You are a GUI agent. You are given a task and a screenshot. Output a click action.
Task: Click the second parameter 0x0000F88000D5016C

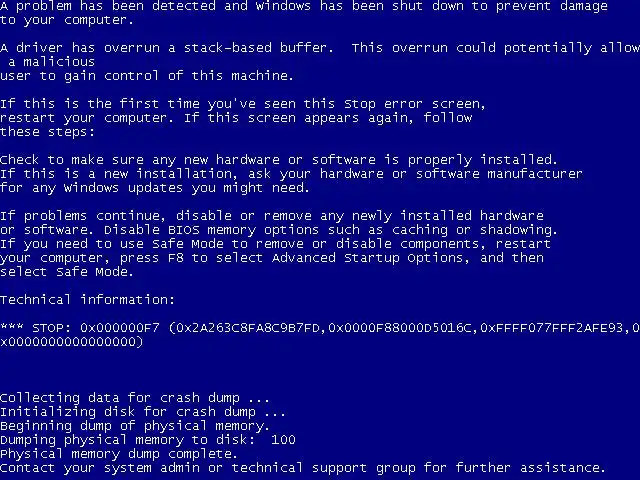pos(400,328)
